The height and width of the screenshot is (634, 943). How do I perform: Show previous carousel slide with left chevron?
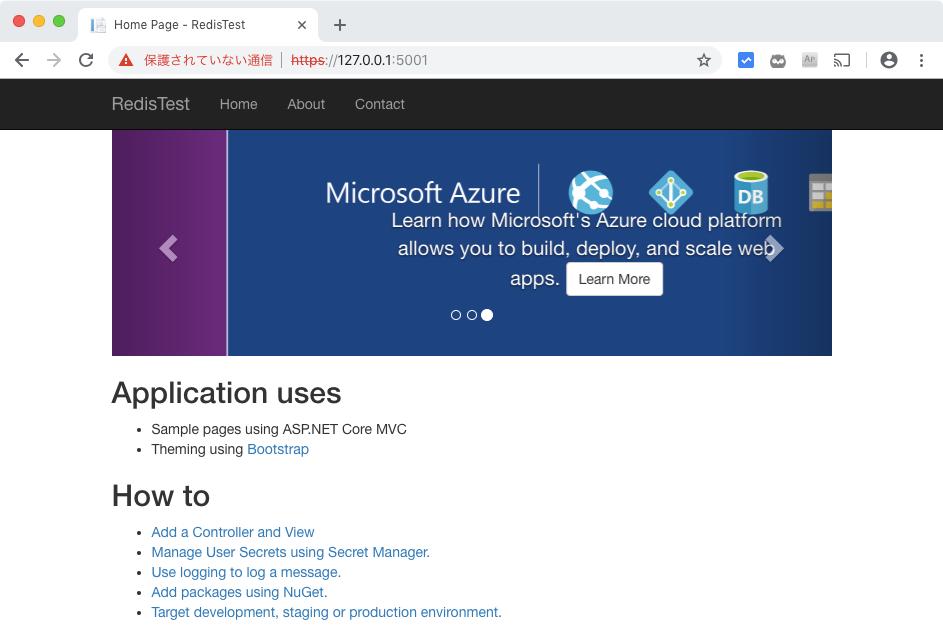(168, 248)
